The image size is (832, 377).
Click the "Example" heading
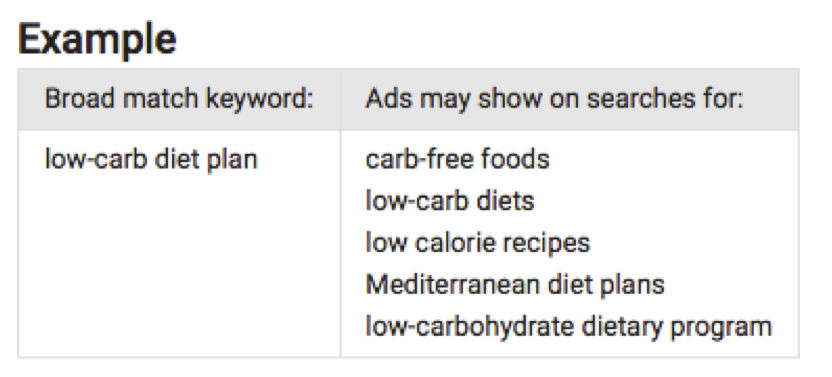pos(97,40)
